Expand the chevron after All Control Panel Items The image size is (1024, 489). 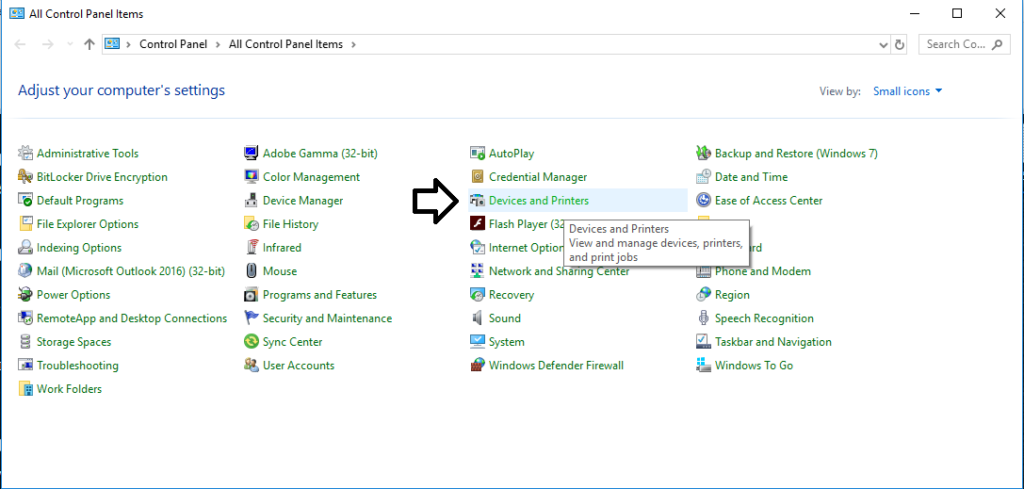tap(353, 44)
